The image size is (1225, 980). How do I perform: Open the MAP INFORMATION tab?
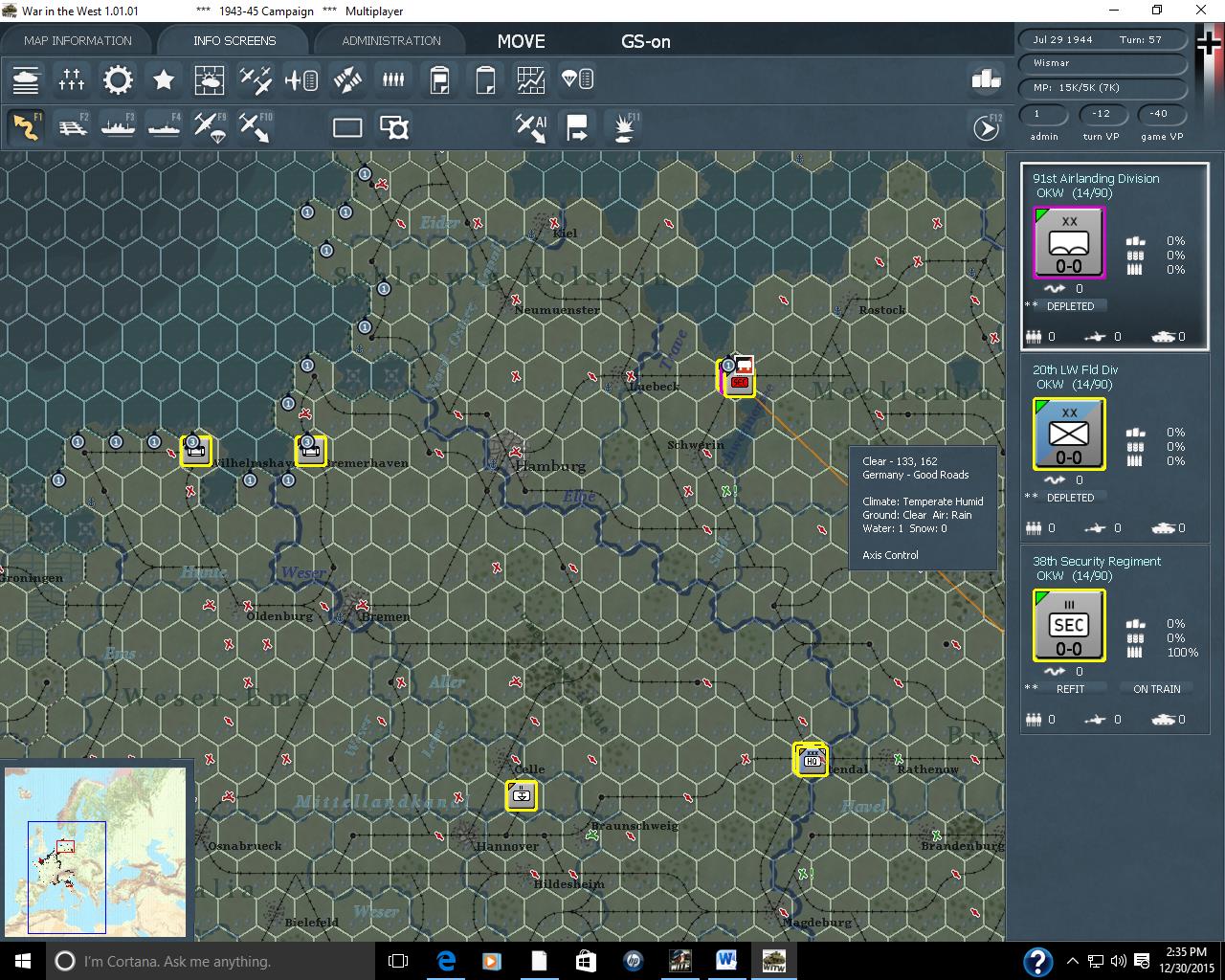coord(78,41)
